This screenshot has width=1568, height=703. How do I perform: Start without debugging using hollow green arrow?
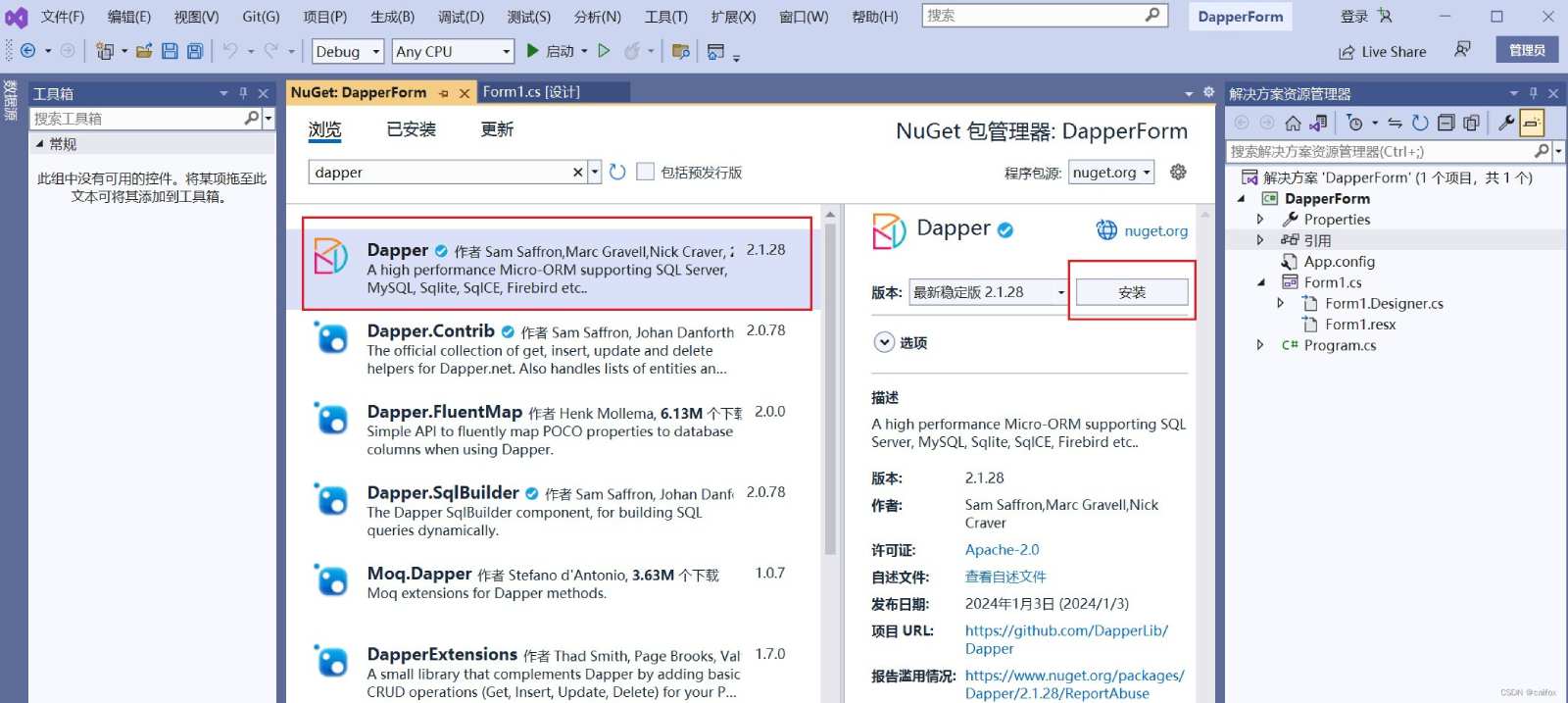coord(604,51)
